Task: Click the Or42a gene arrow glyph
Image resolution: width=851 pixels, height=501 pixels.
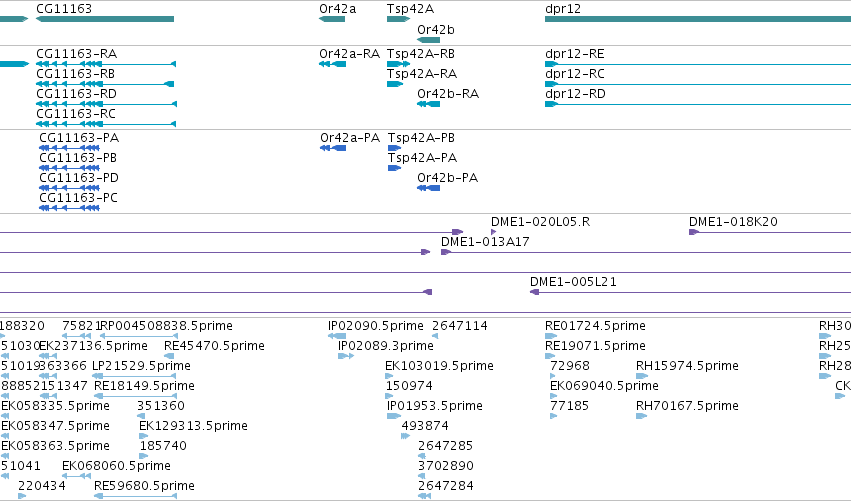Action: point(332,19)
